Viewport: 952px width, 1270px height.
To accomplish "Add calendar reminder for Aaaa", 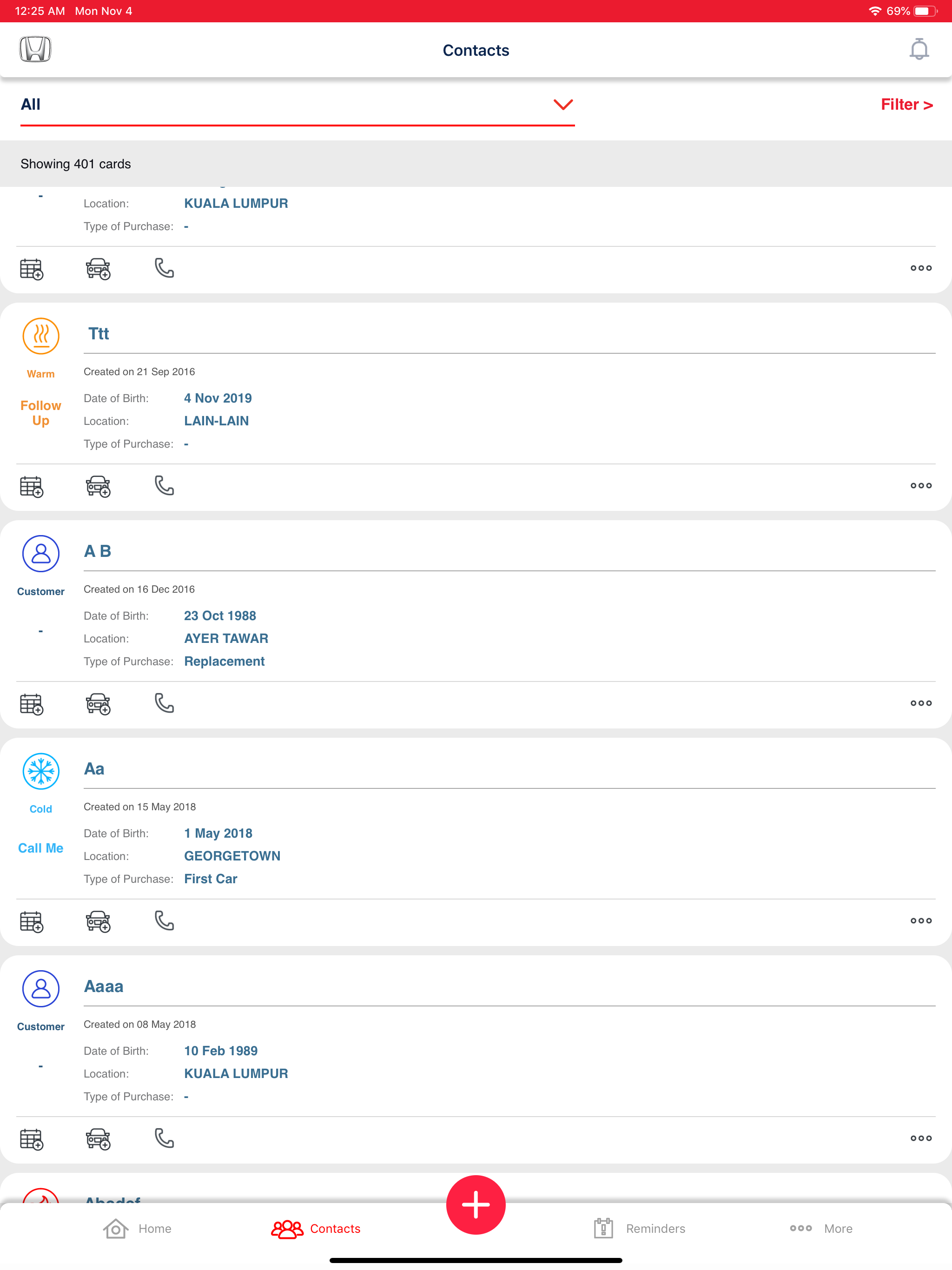I will [x=32, y=1139].
